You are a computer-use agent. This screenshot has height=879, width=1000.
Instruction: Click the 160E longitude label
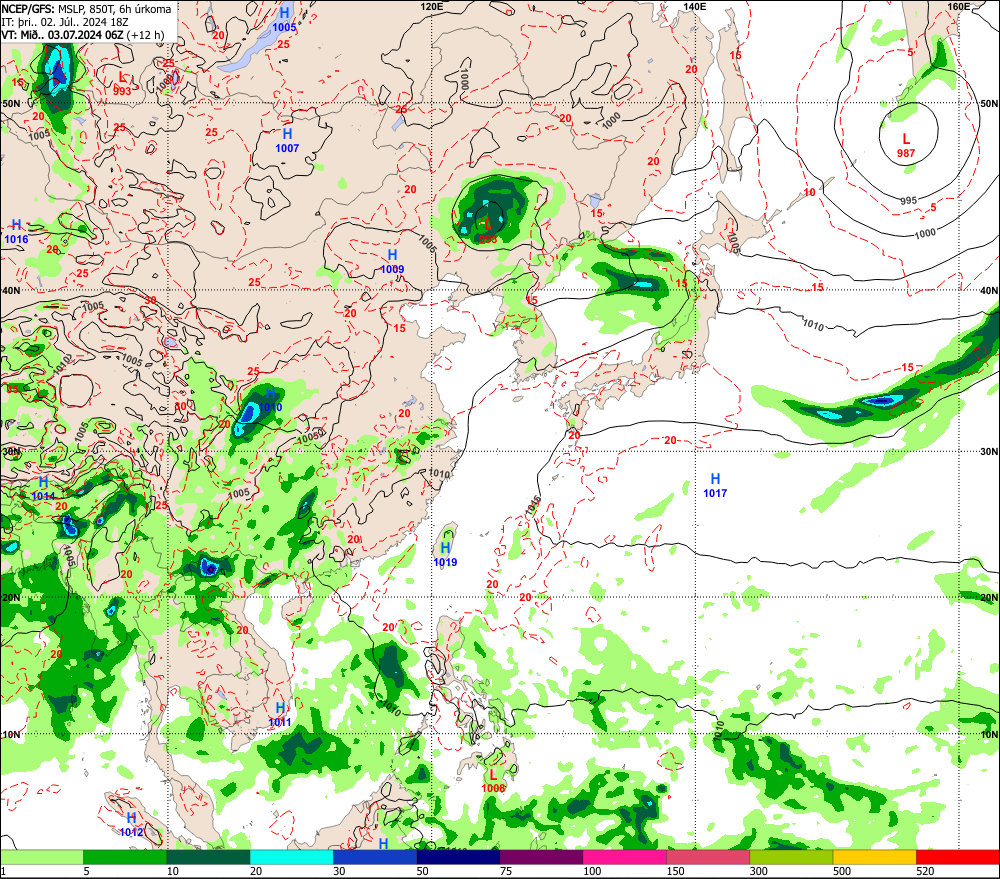[x=959, y=6]
